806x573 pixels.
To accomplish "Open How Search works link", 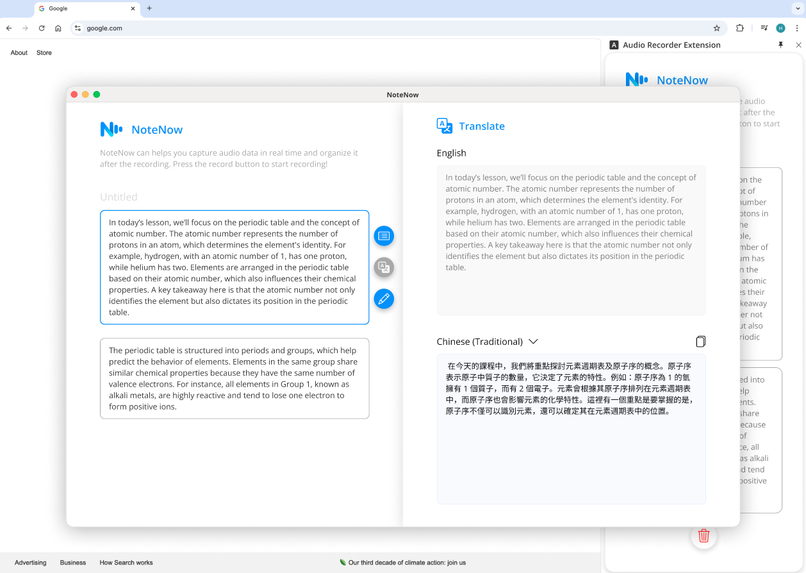I will 126,563.
